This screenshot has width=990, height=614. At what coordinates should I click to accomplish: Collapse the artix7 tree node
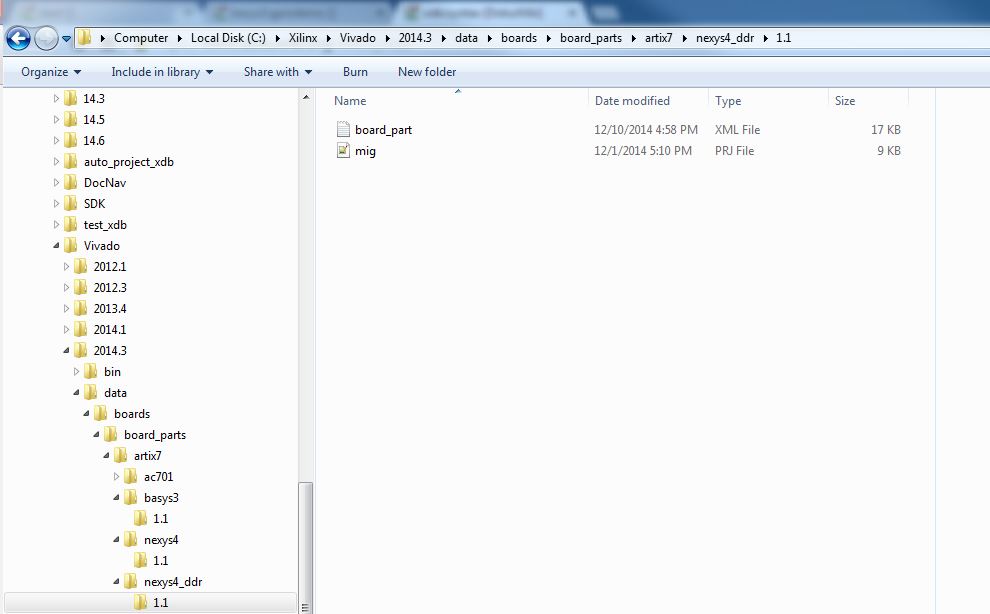[x=106, y=455]
